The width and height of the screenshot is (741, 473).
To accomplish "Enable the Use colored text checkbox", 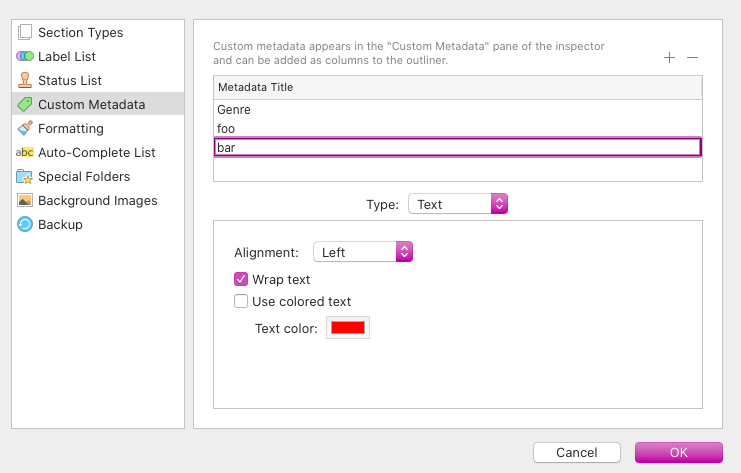I will point(241,301).
